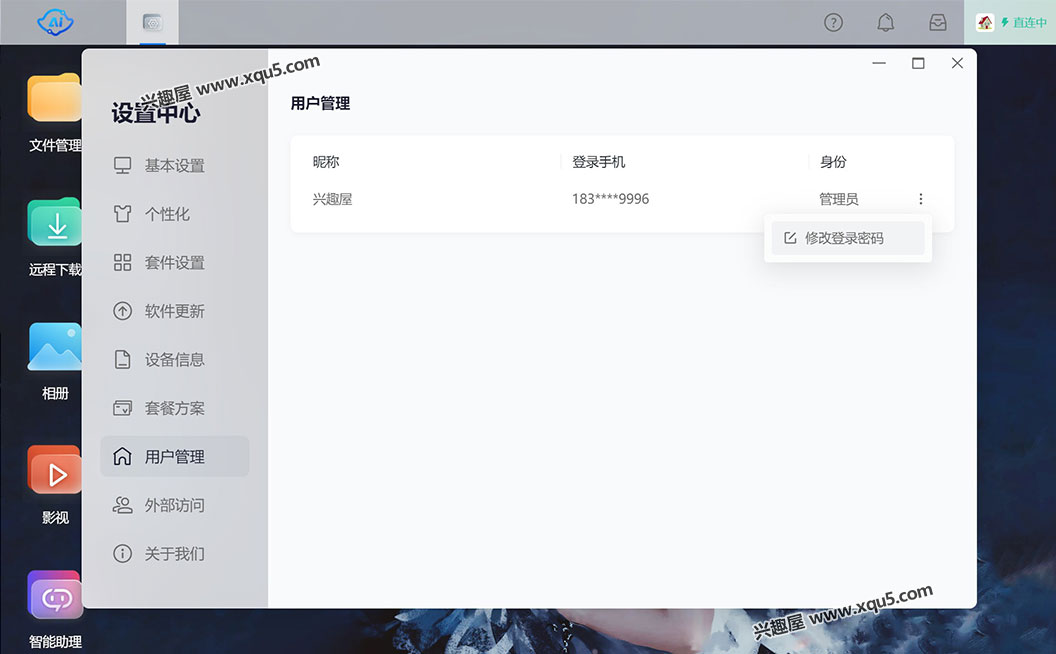The height and width of the screenshot is (654, 1056).
Task: Choose 修改登录密码 from the popup
Action: point(848,238)
